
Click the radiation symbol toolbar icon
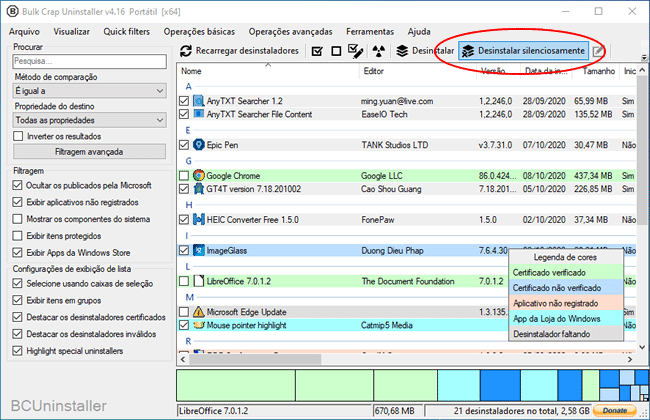[378, 51]
